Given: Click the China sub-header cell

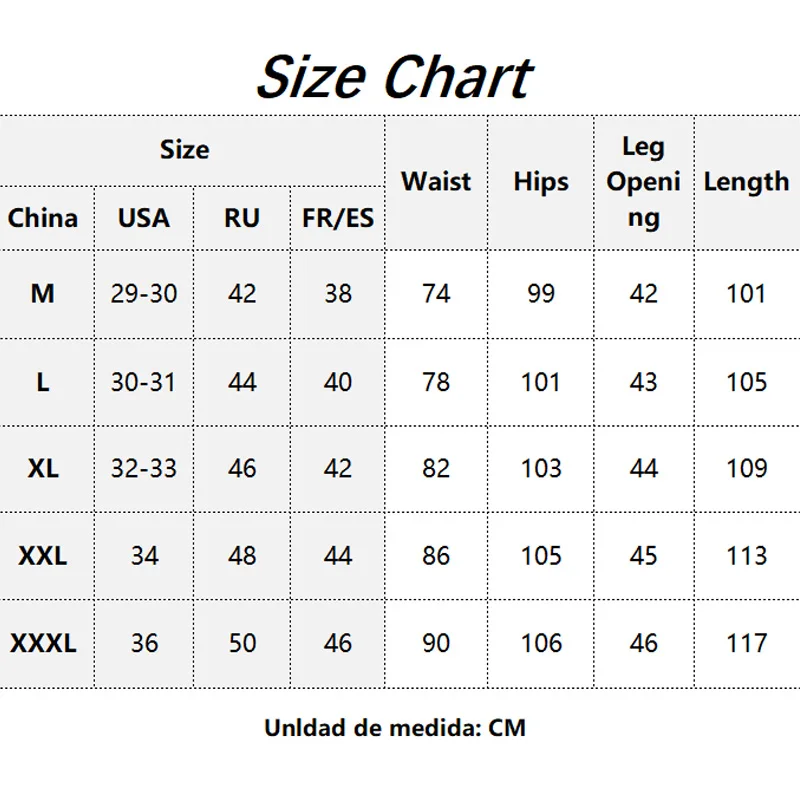Looking at the screenshot, I should coord(43,218).
